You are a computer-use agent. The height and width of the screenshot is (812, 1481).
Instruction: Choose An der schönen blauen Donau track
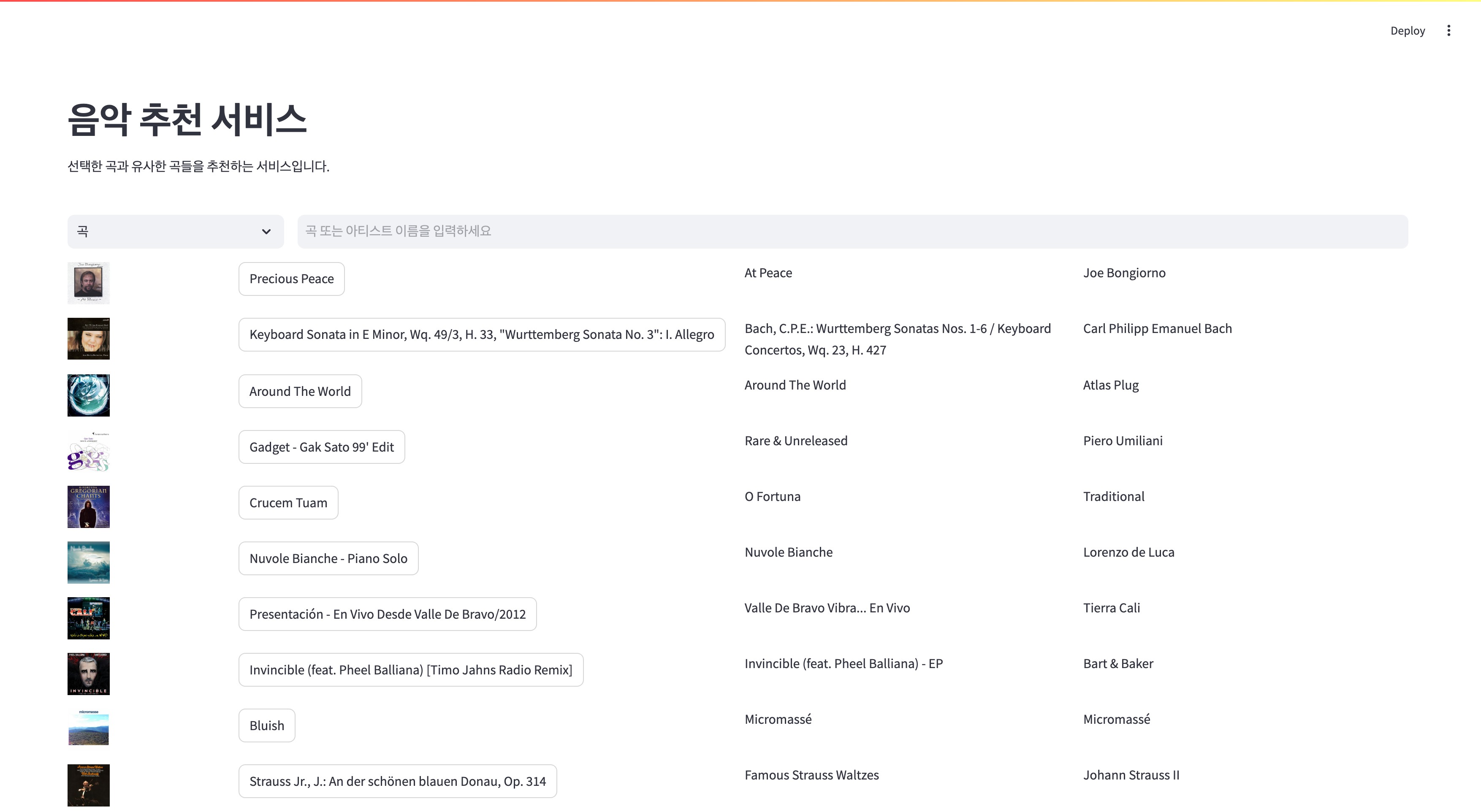[397, 782]
